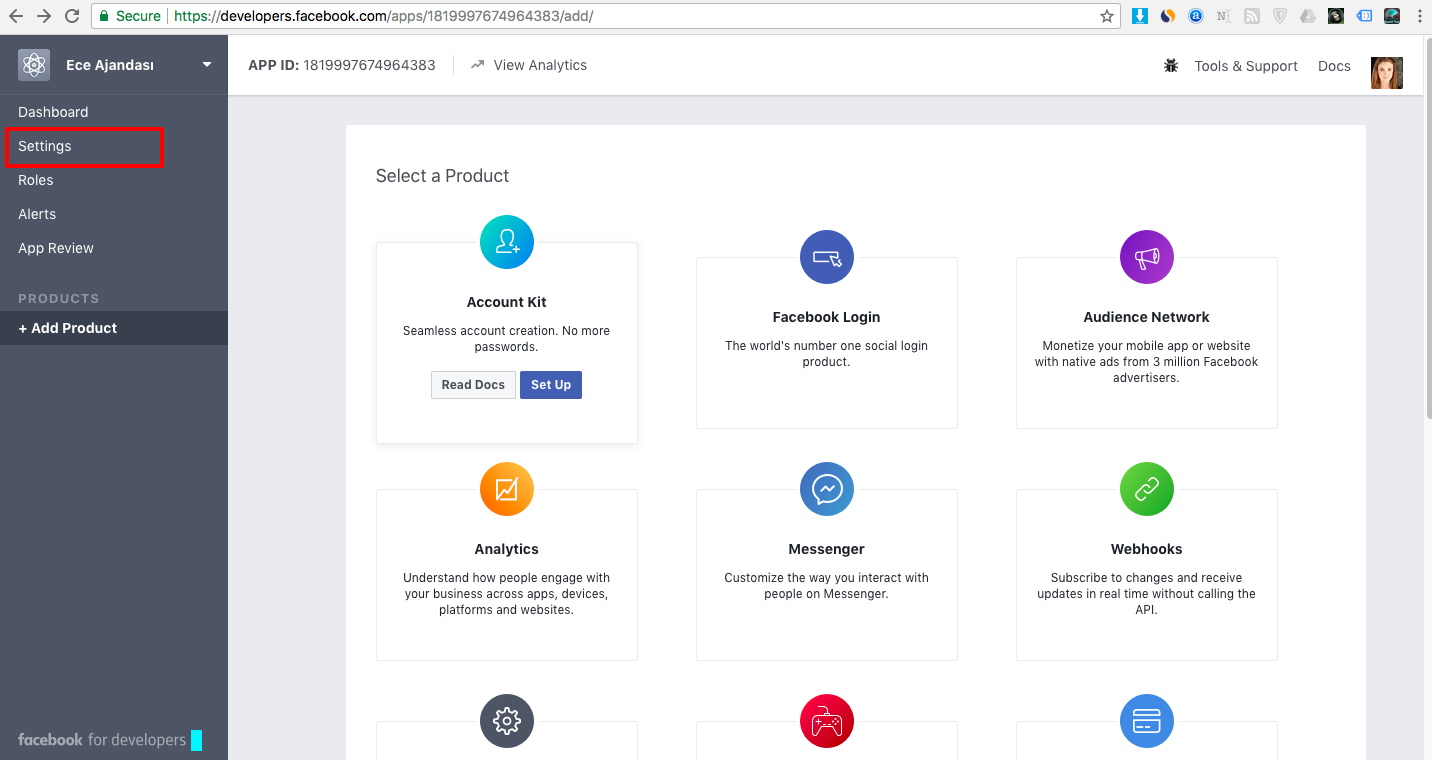Expand the Ece Ajandası app dropdown
1432x760 pixels.
click(x=207, y=65)
